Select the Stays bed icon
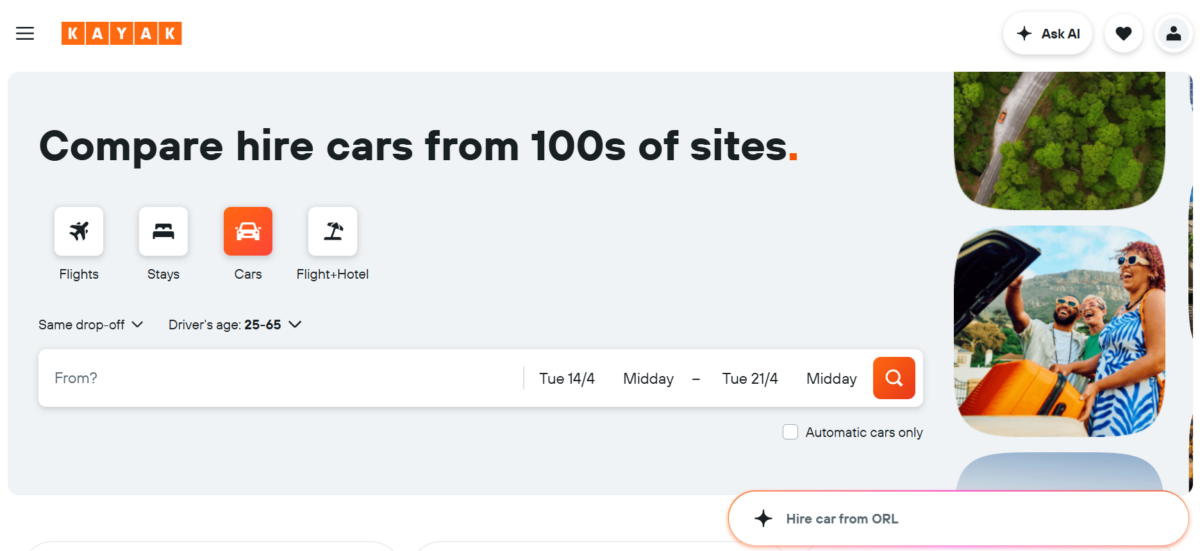 [163, 232]
